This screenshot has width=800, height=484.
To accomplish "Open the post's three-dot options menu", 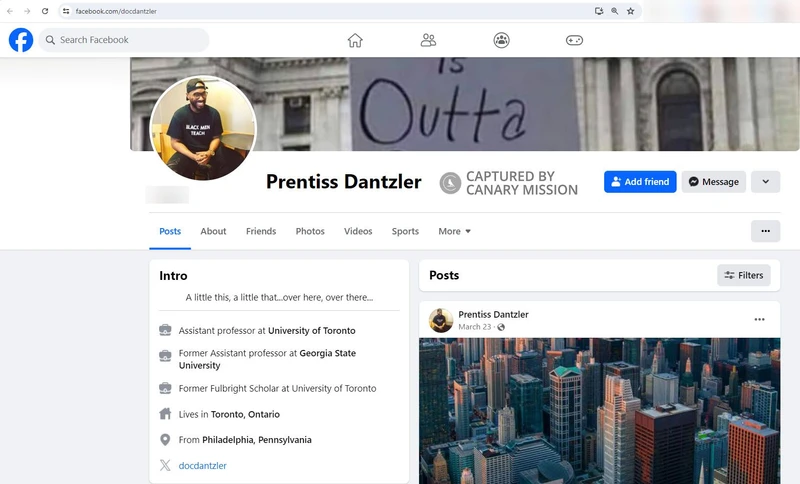I will coord(759,320).
